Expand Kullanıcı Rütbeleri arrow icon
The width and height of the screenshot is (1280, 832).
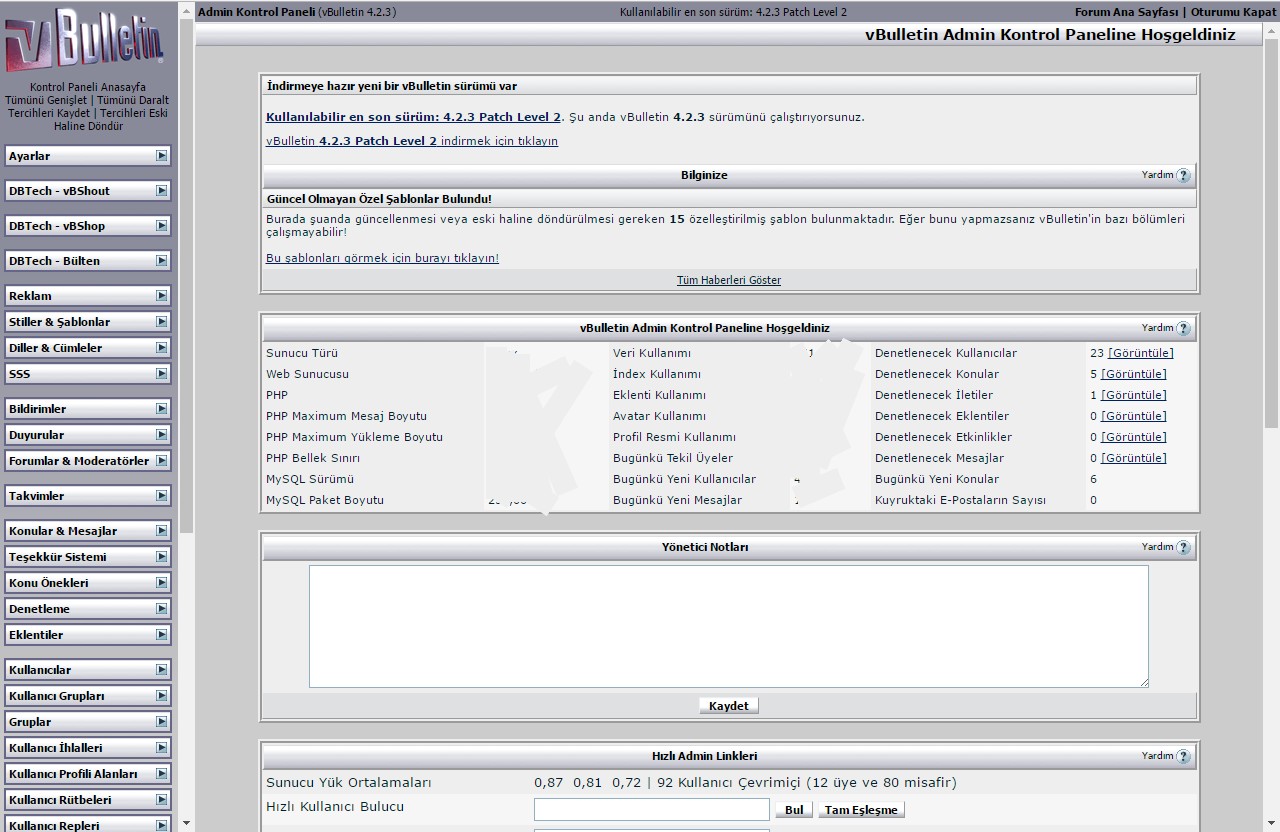coord(161,800)
